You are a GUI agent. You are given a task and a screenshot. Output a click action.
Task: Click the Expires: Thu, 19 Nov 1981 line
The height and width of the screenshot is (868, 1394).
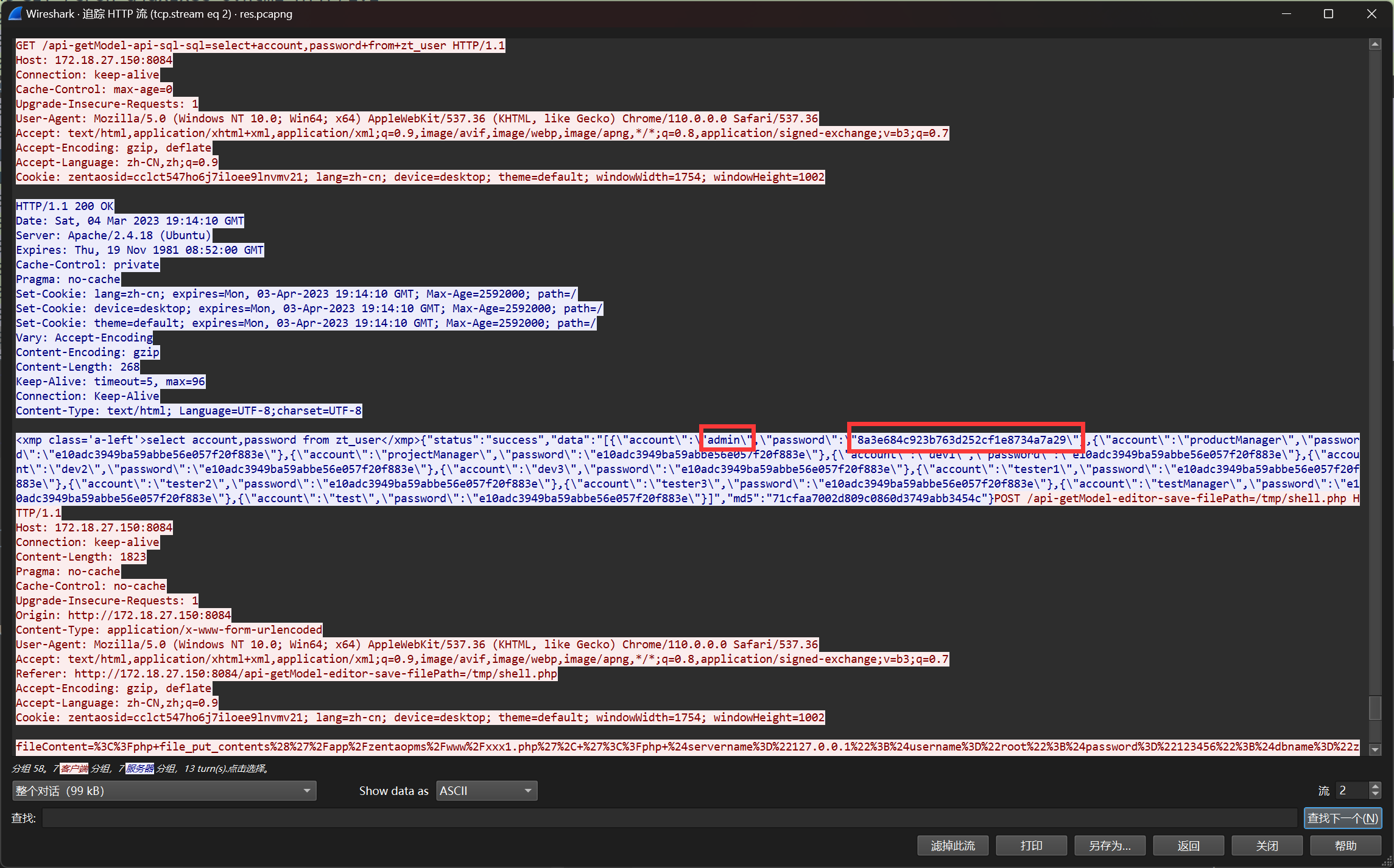[139, 250]
